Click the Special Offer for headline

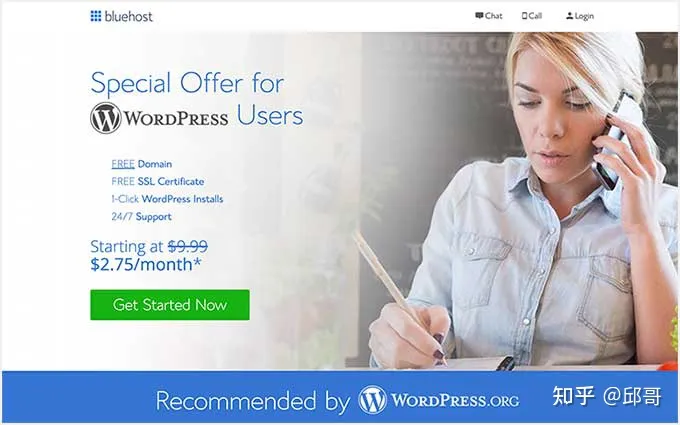[187, 83]
